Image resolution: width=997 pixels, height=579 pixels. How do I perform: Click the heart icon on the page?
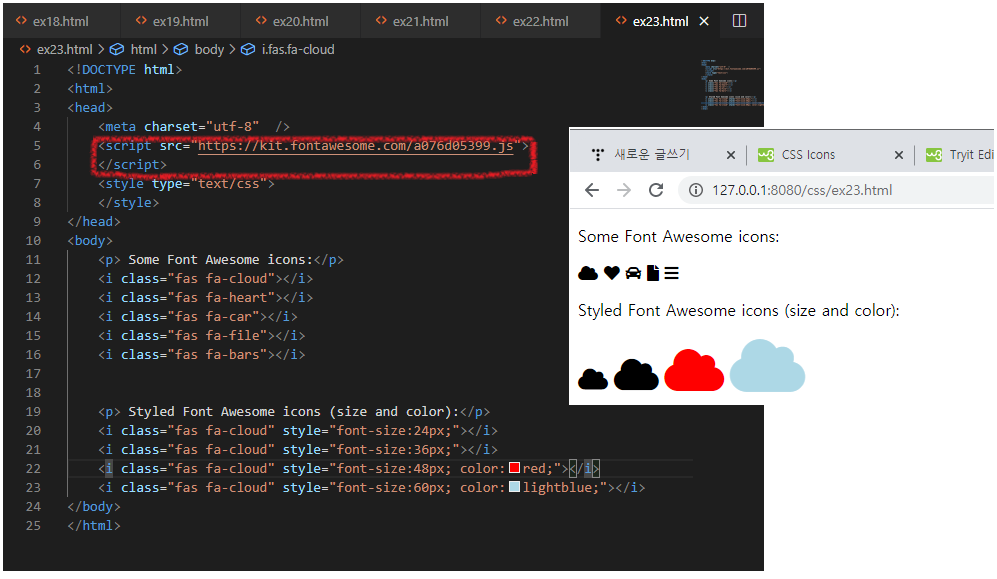[x=612, y=273]
